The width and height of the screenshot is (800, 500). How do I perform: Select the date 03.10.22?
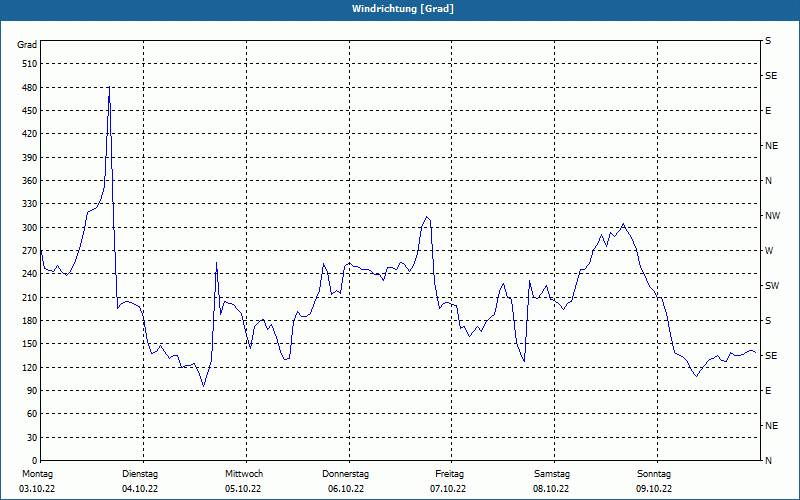pyautogui.click(x=37, y=489)
